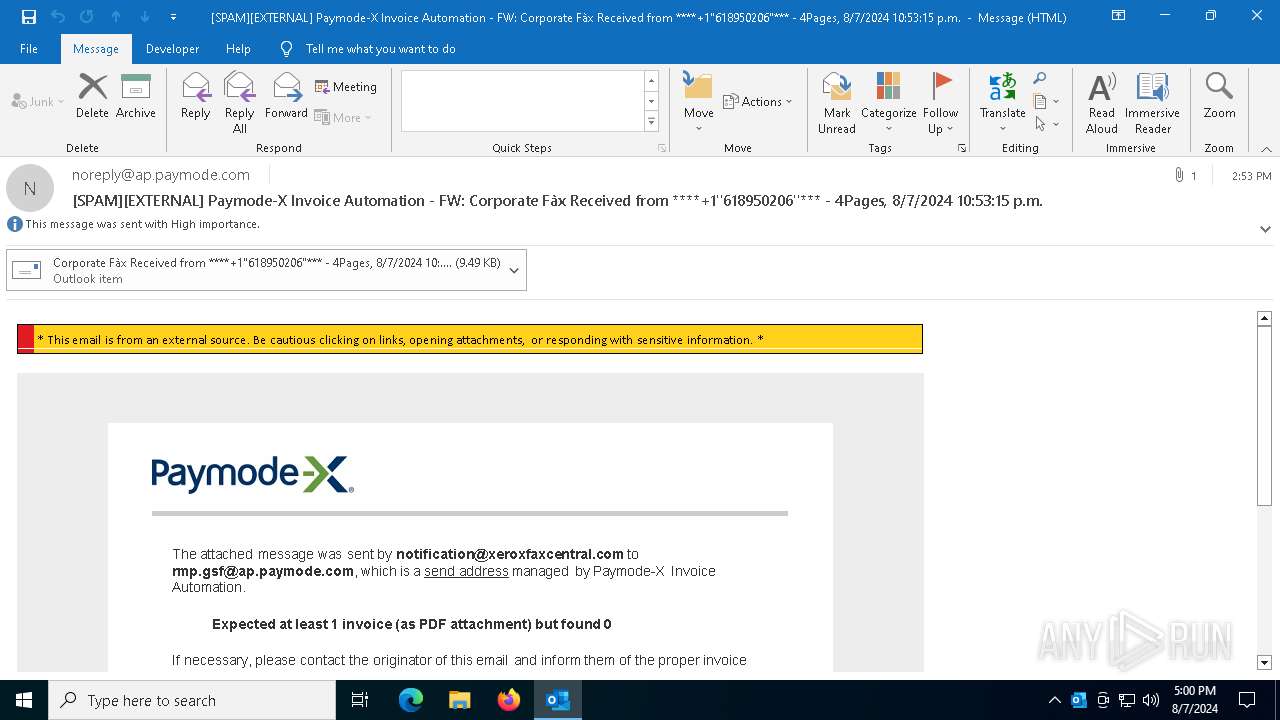Respond with a Meeting
Viewport: 1280px width, 720px height.
tap(346, 87)
